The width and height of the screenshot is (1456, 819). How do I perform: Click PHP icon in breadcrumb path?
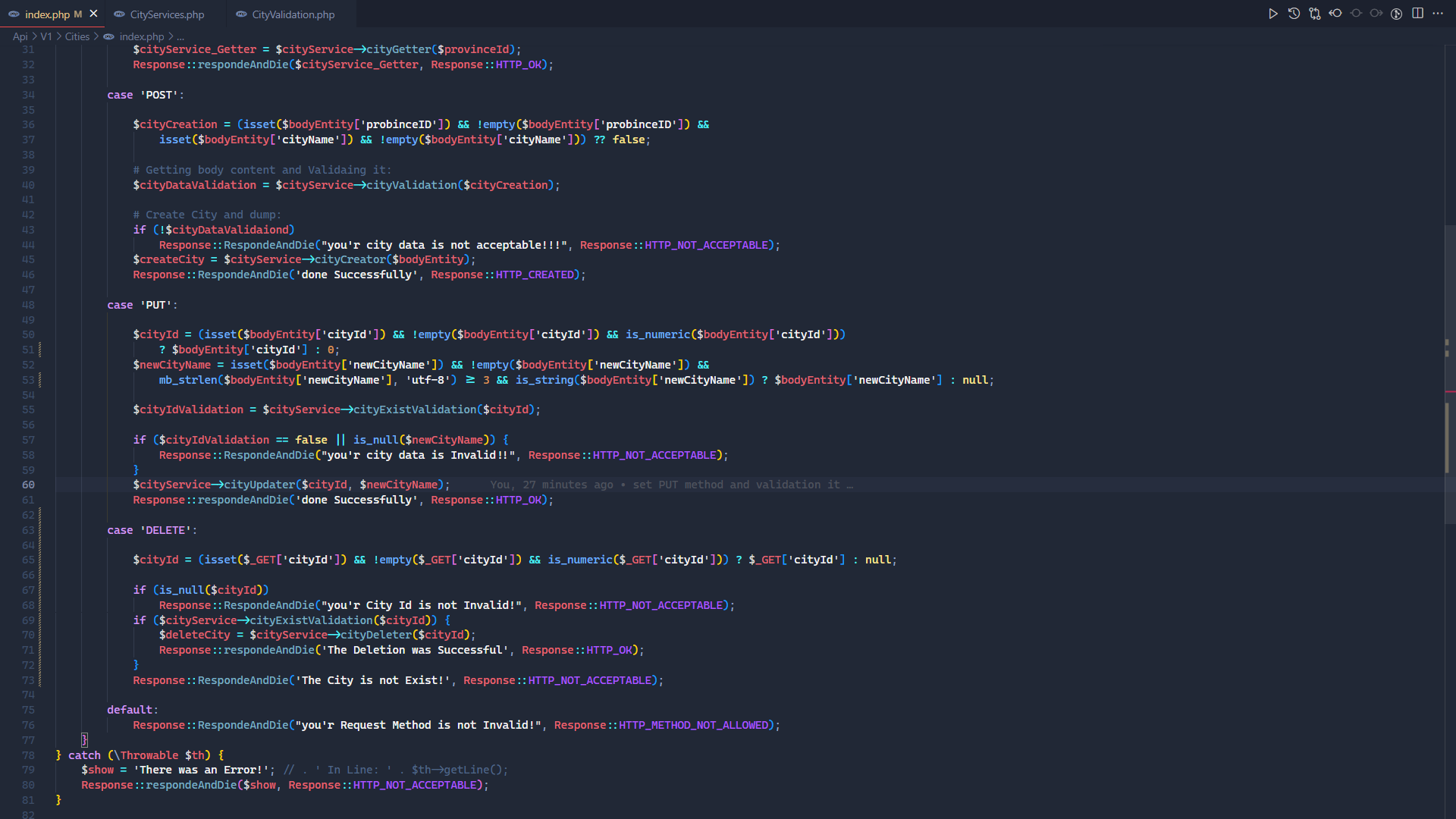(108, 36)
